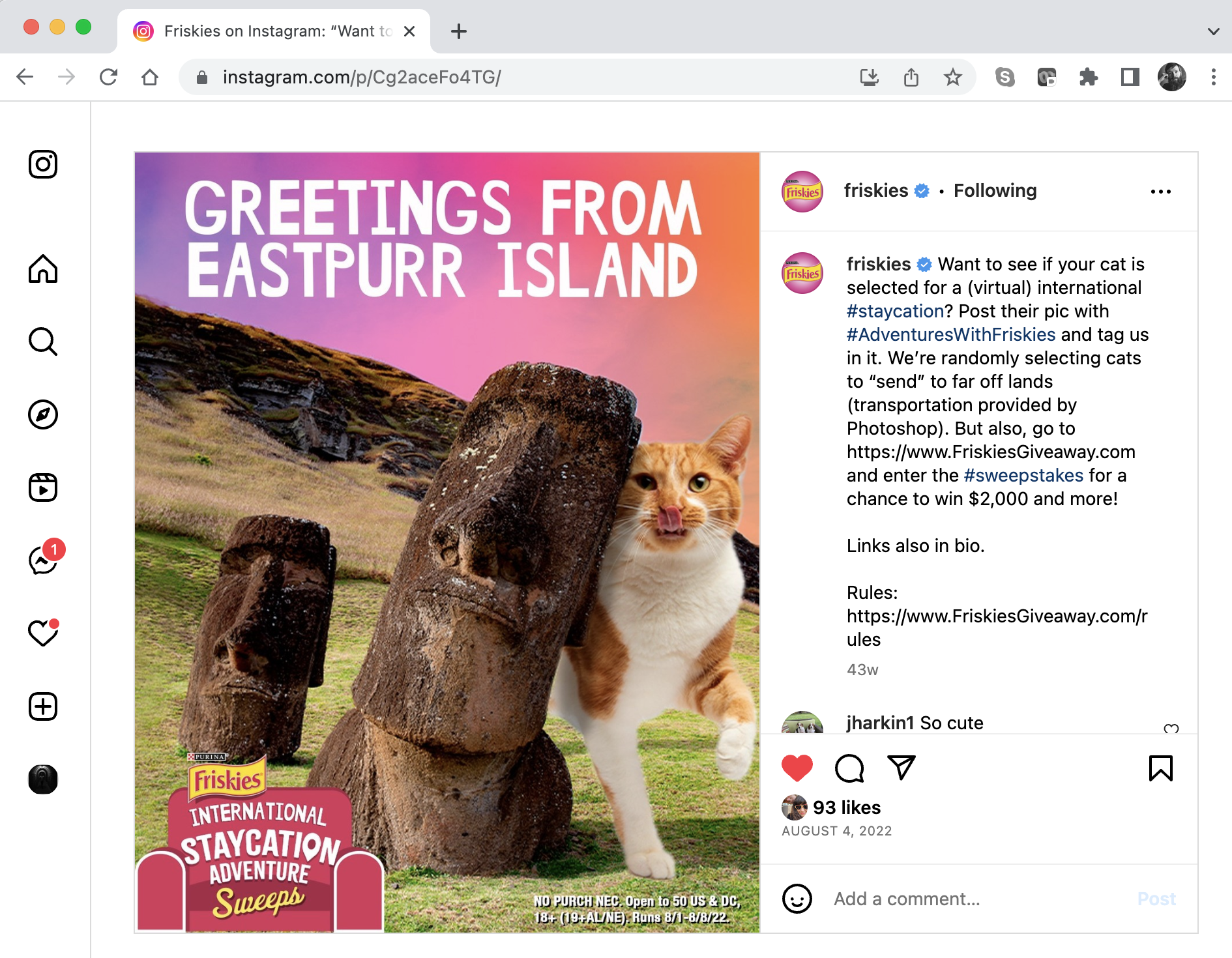Expand the tab search dropdown arrow
Viewport: 1232px width, 958px height.
1214,31
